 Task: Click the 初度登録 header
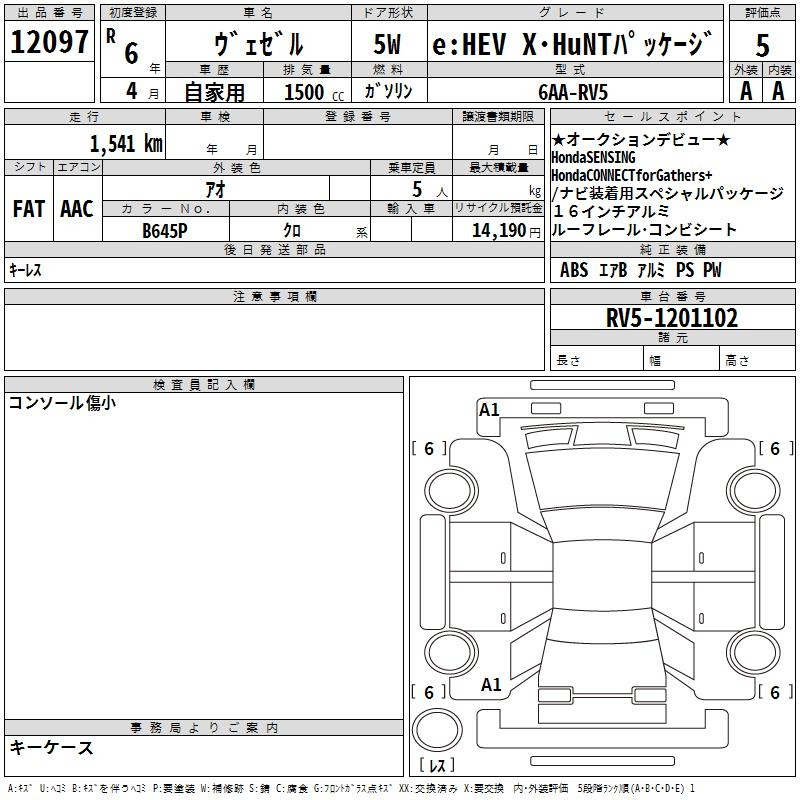pyautogui.click(x=133, y=13)
